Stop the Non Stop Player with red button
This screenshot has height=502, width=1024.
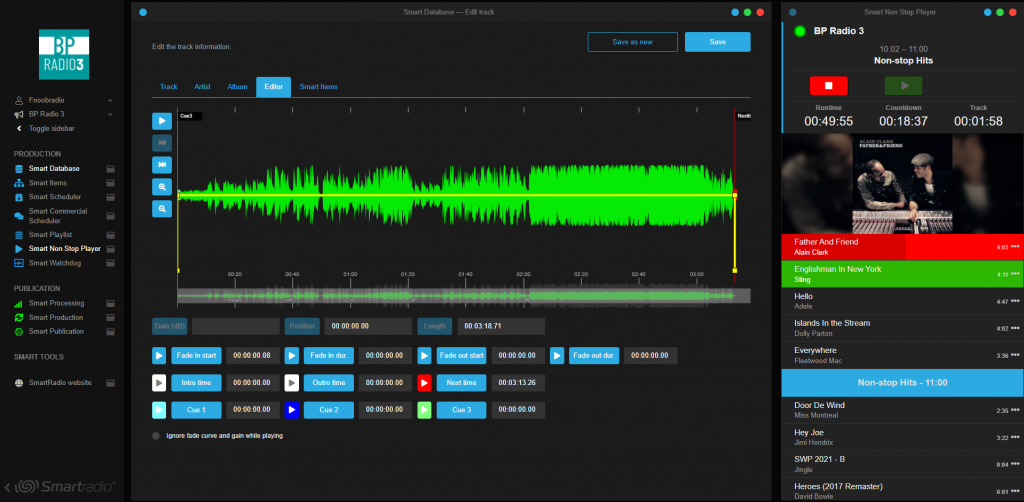pos(828,86)
